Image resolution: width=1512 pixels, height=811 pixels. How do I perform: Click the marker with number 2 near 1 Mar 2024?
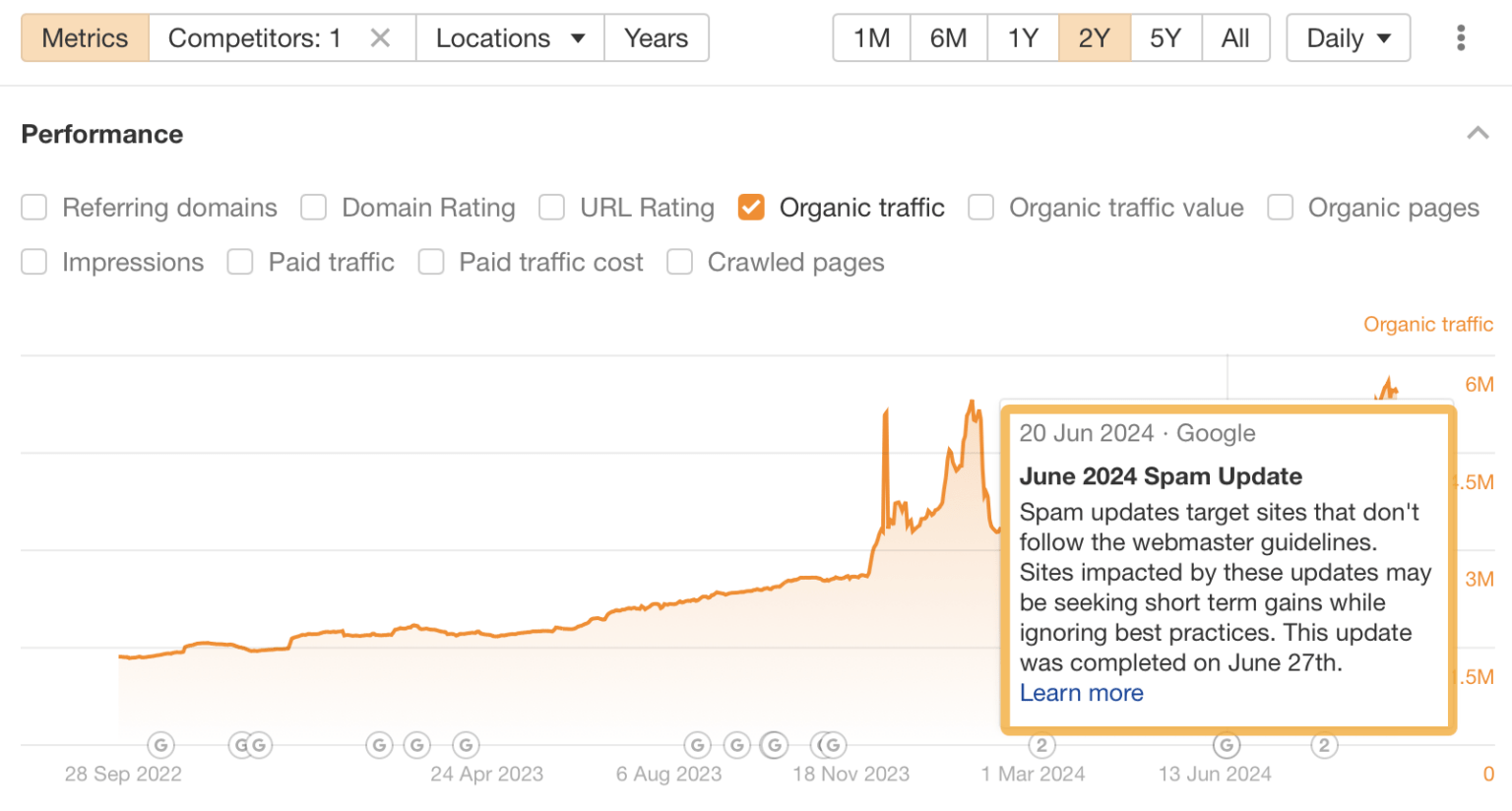click(x=1041, y=745)
